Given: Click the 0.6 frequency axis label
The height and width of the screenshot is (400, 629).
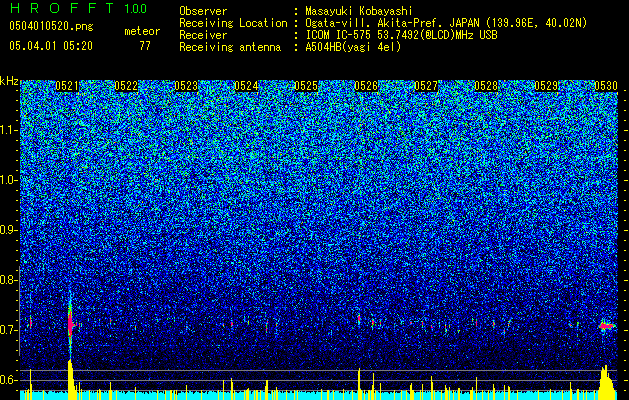Looking at the screenshot, I should coord(9,380).
